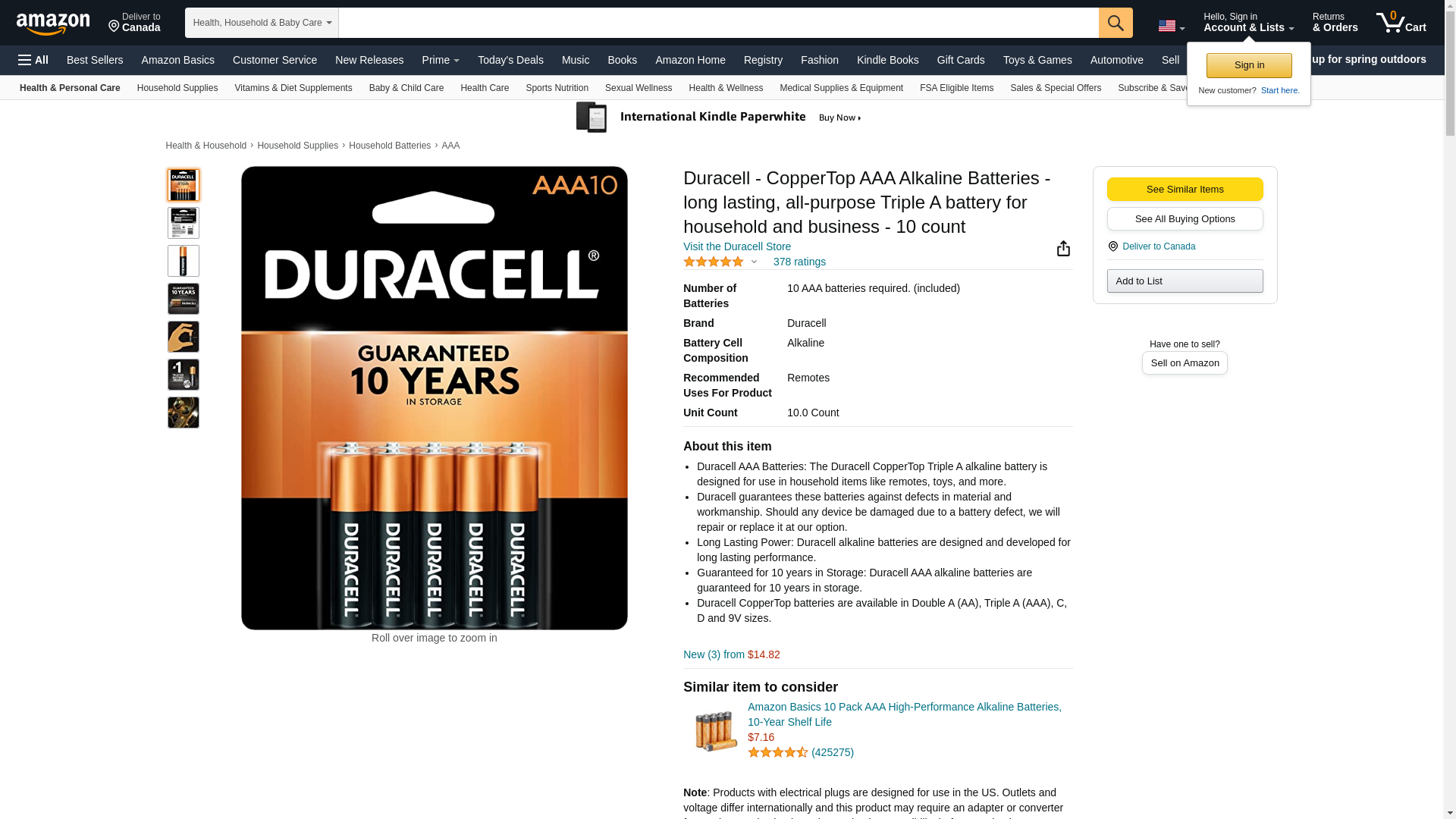Viewport: 1456px width, 819px height.
Task: Expand the Prime menu dropdown
Action: [x=441, y=60]
